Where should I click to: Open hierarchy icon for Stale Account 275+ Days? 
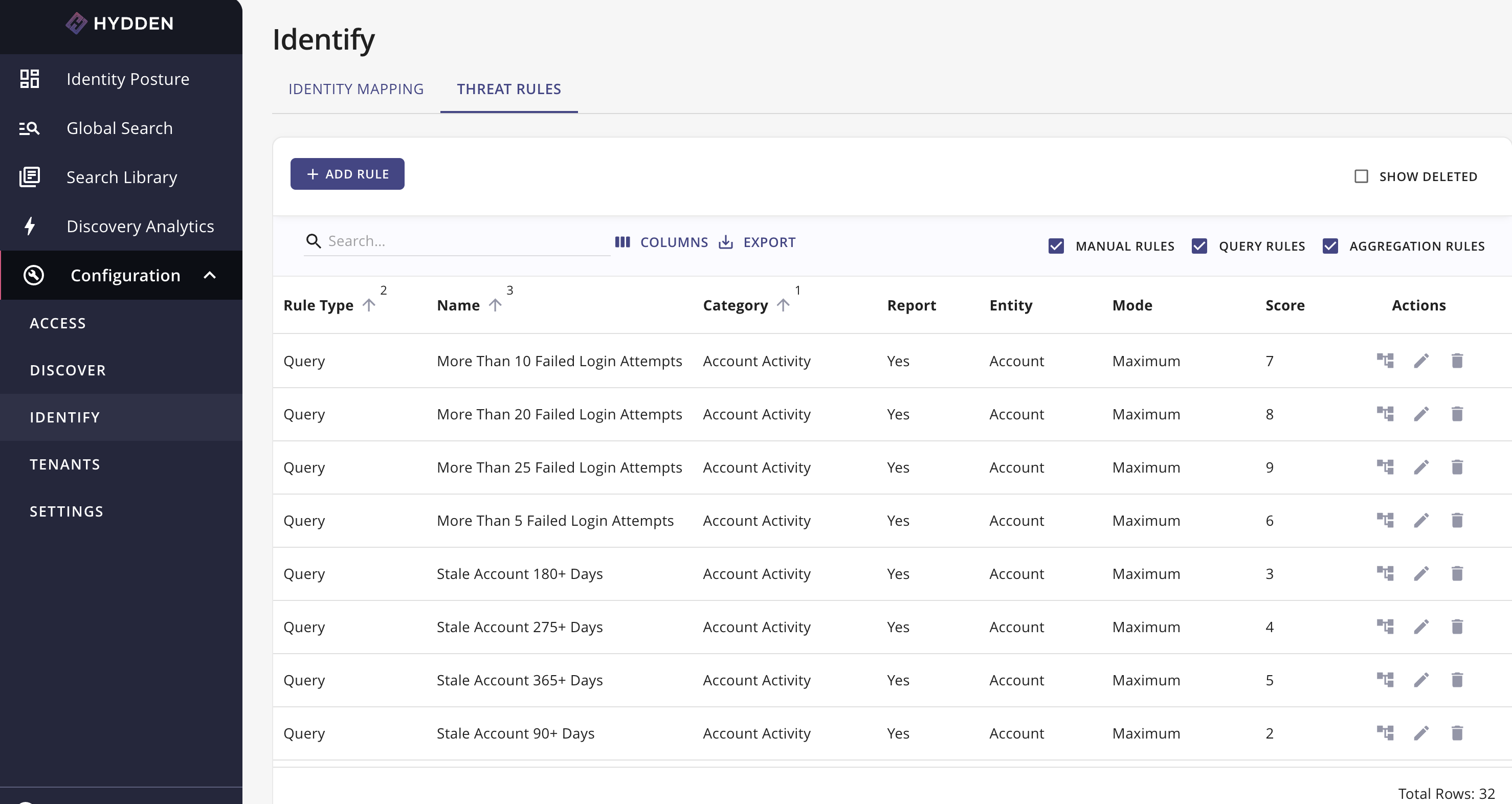pyautogui.click(x=1385, y=627)
